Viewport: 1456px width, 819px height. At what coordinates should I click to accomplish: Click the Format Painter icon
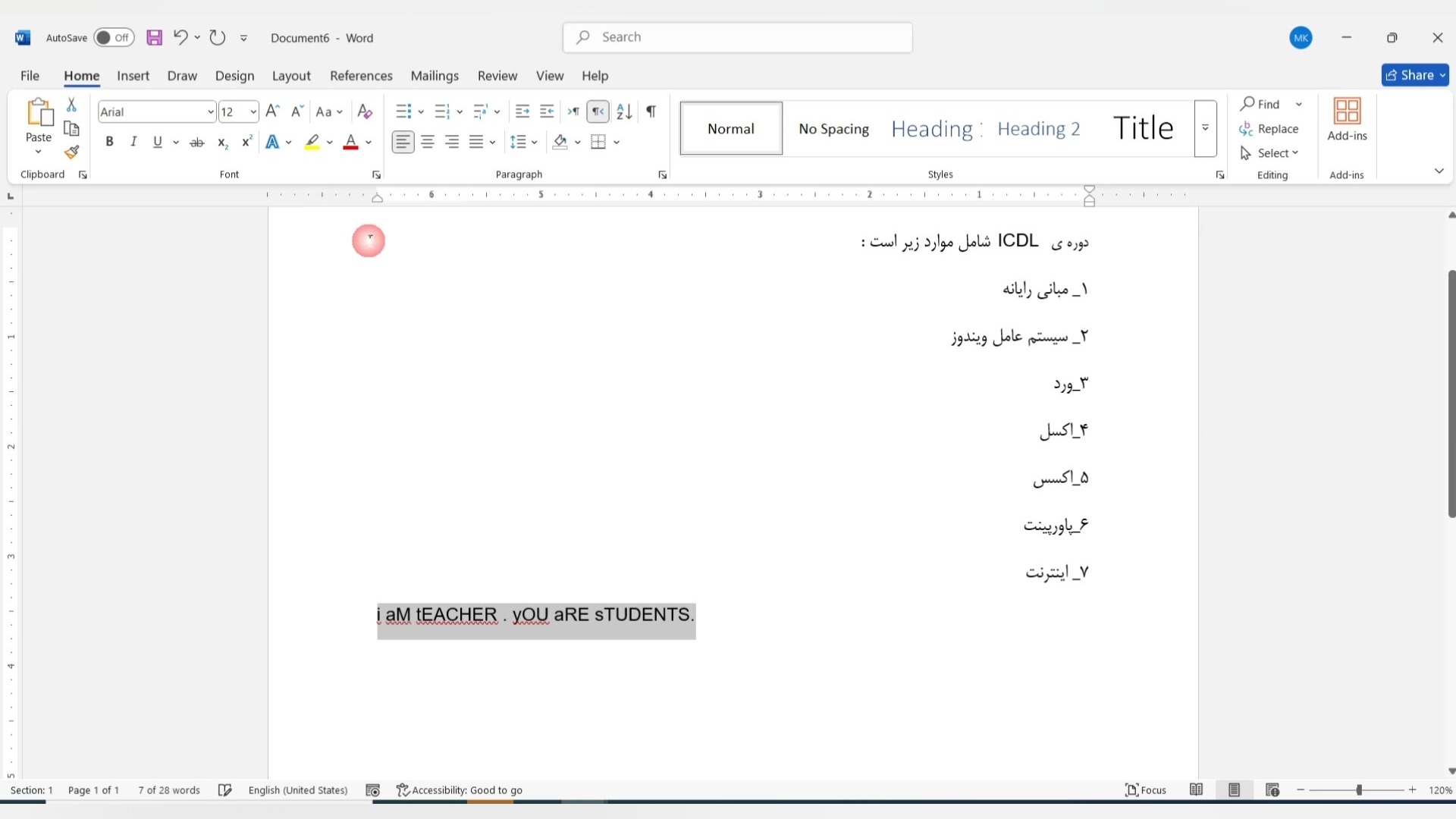72,153
